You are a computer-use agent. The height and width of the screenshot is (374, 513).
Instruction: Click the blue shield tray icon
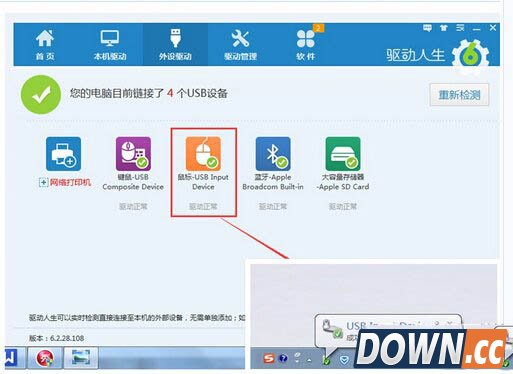[x=344, y=359]
